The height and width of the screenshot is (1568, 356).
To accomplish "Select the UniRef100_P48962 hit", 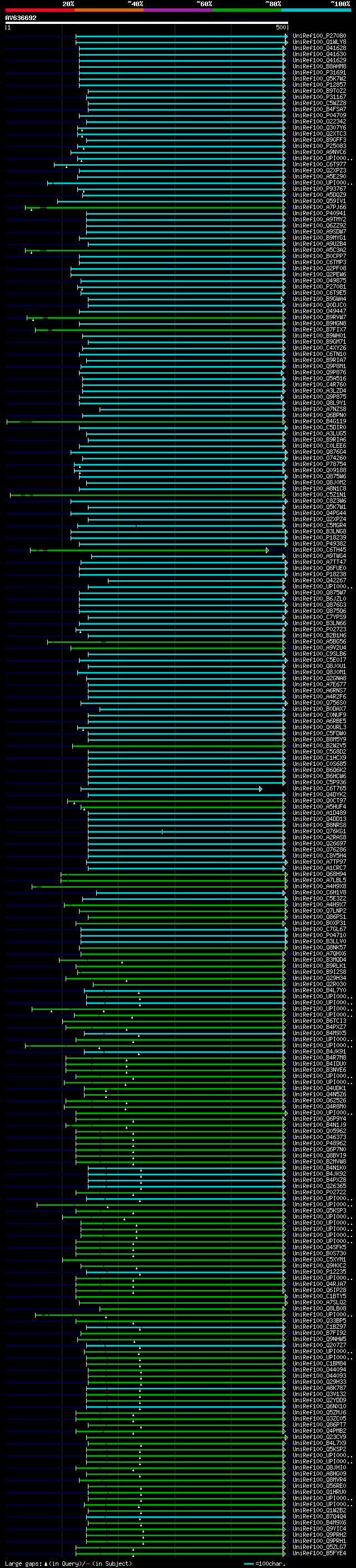I will 319,1144.
